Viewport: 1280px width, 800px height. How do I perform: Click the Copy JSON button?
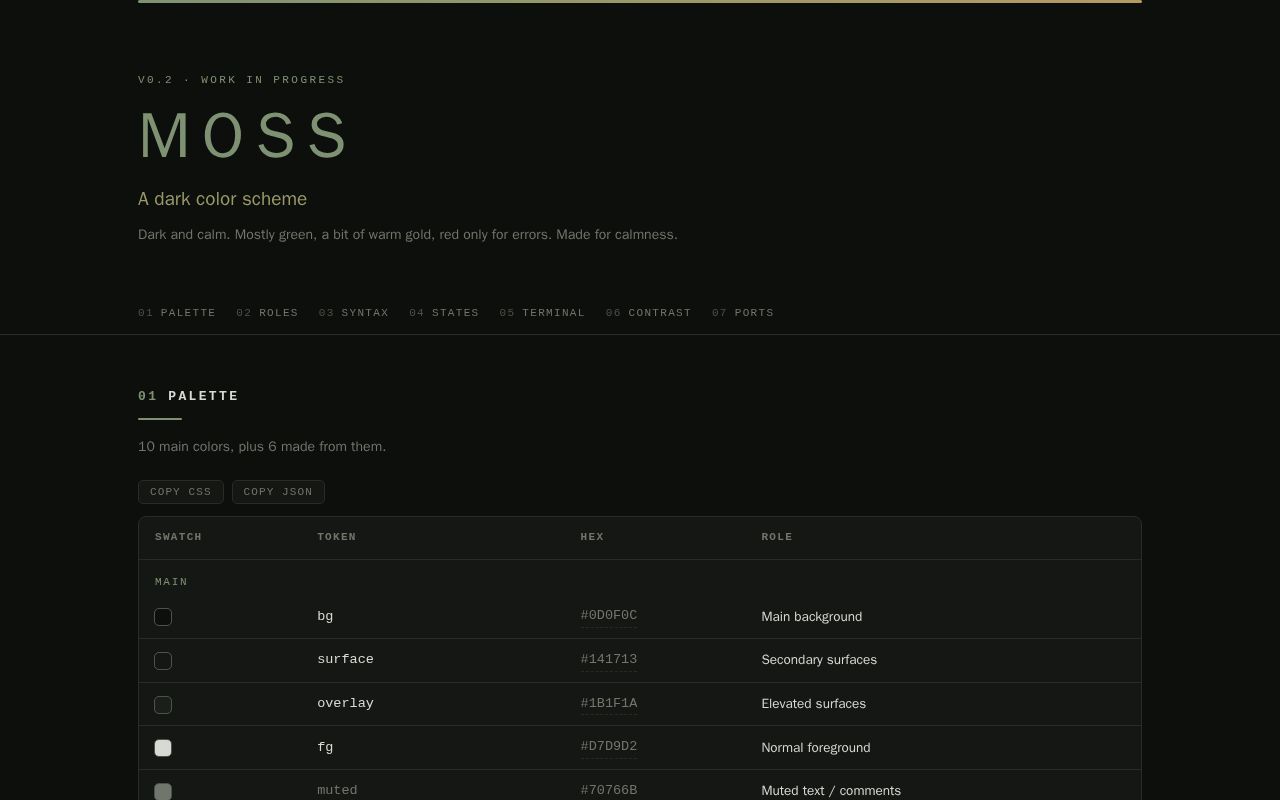click(x=278, y=492)
